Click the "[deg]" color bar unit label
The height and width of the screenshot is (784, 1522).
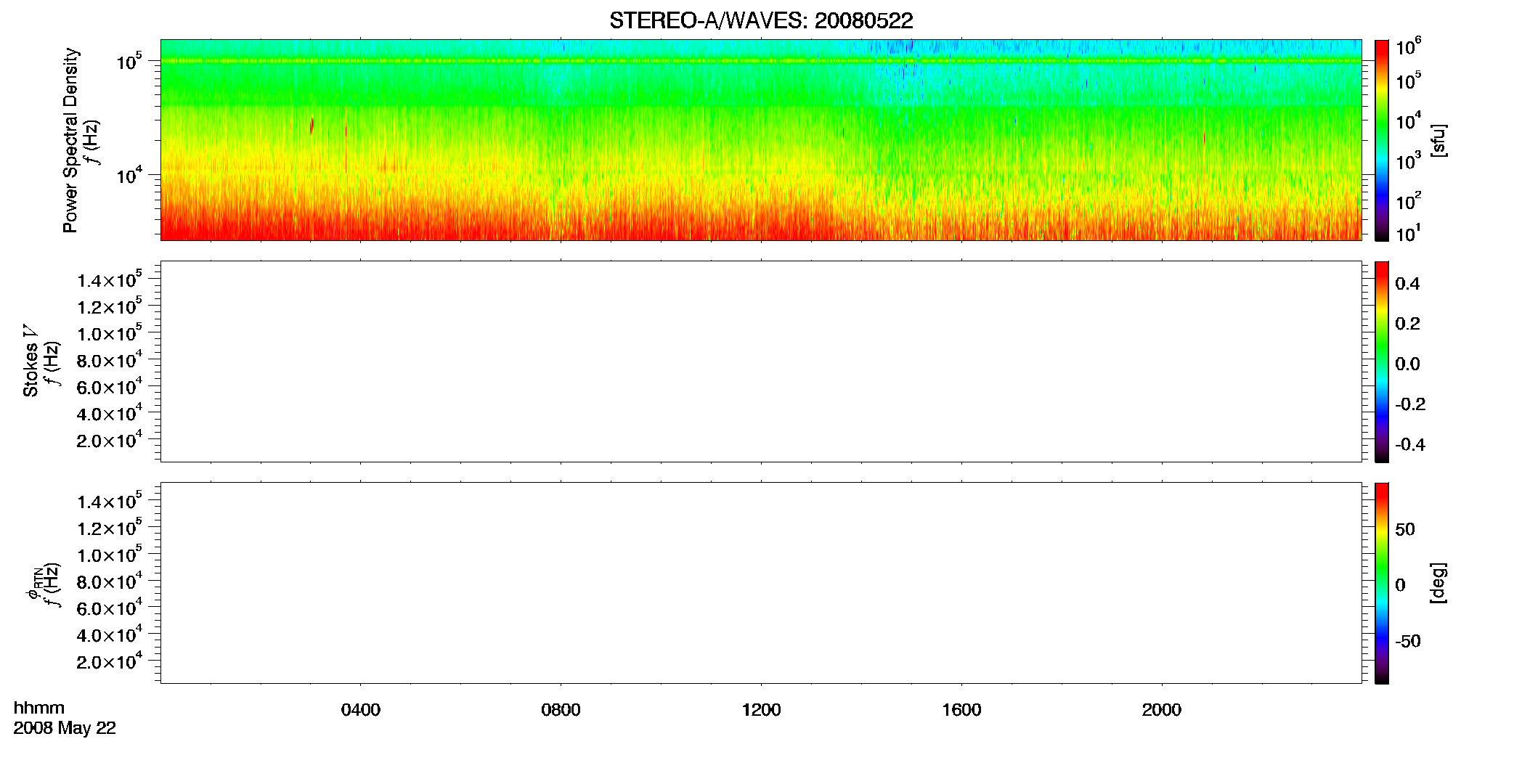tap(1438, 583)
